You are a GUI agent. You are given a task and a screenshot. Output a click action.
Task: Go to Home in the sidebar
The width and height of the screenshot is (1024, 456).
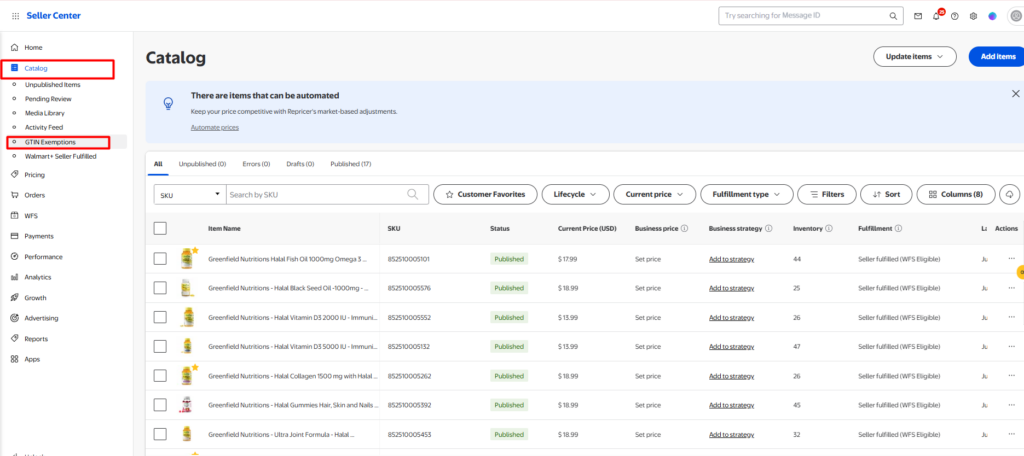tap(33, 48)
